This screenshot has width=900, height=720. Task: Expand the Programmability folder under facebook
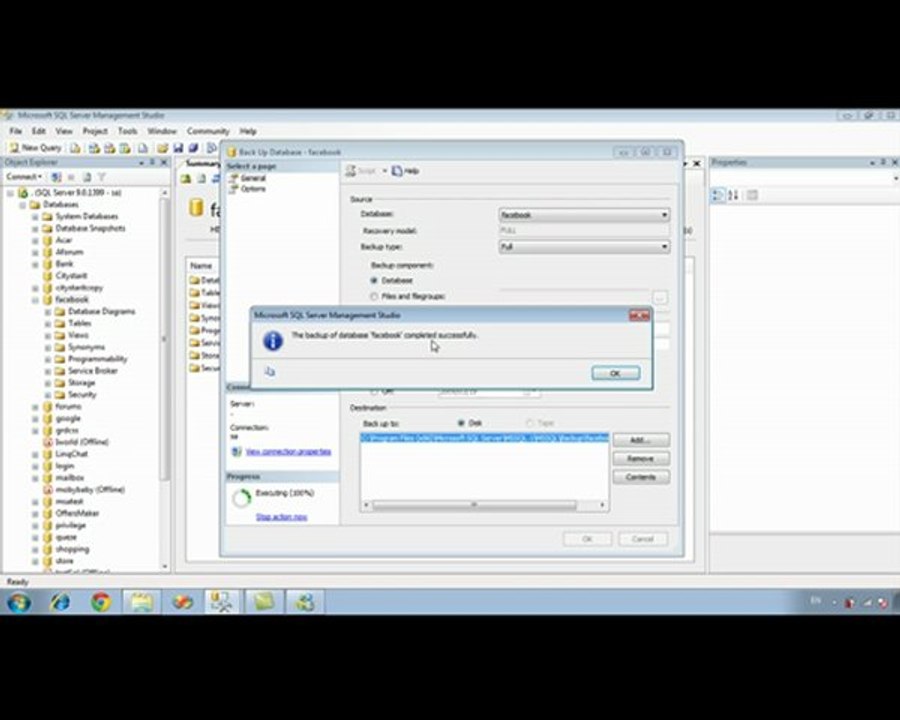pos(48,359)
